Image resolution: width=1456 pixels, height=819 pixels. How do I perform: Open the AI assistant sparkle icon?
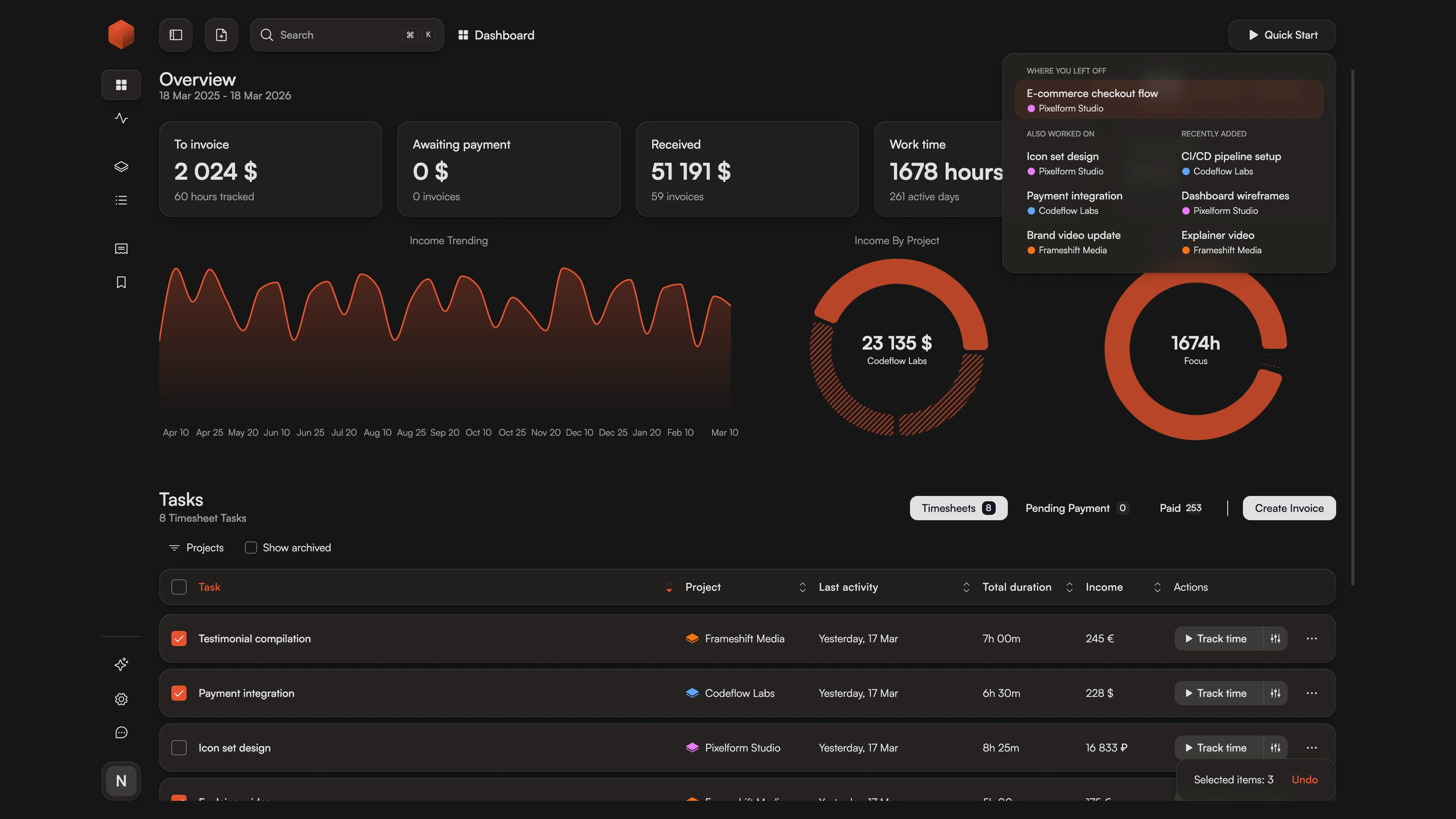(121, 665)
